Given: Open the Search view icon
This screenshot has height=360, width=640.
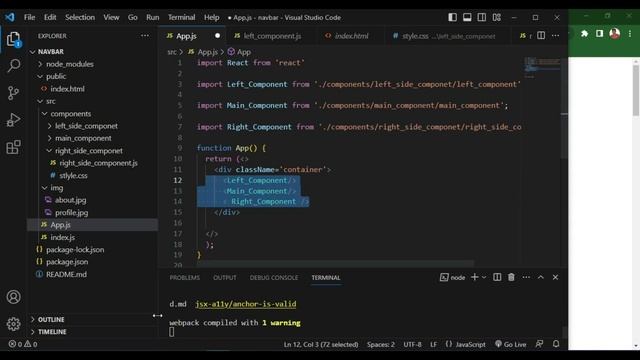Looking at the screenshot, I should point(13,65).
